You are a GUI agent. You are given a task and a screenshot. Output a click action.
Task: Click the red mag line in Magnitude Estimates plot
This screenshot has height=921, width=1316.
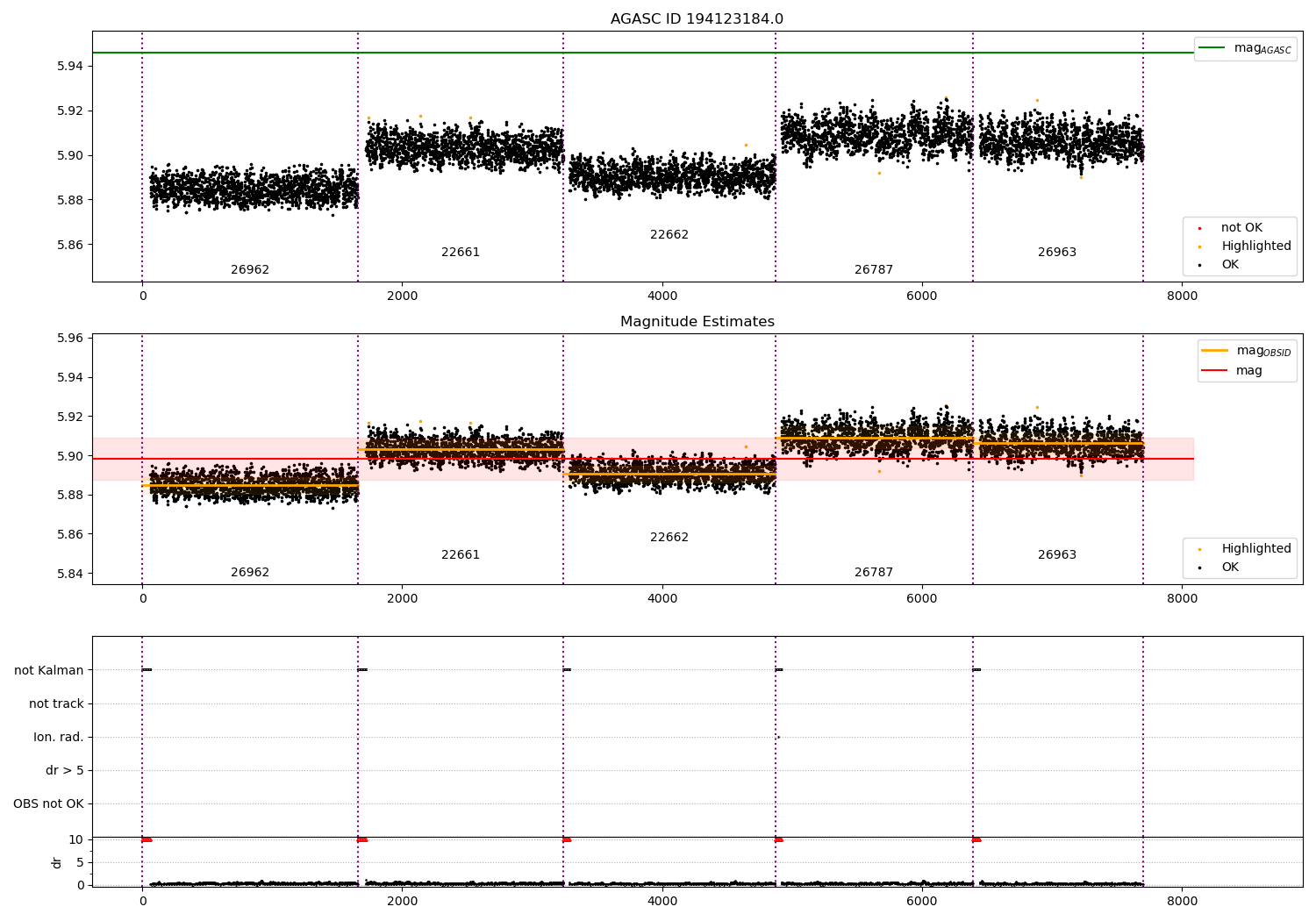pyautogui.click(x=642, y=459)
